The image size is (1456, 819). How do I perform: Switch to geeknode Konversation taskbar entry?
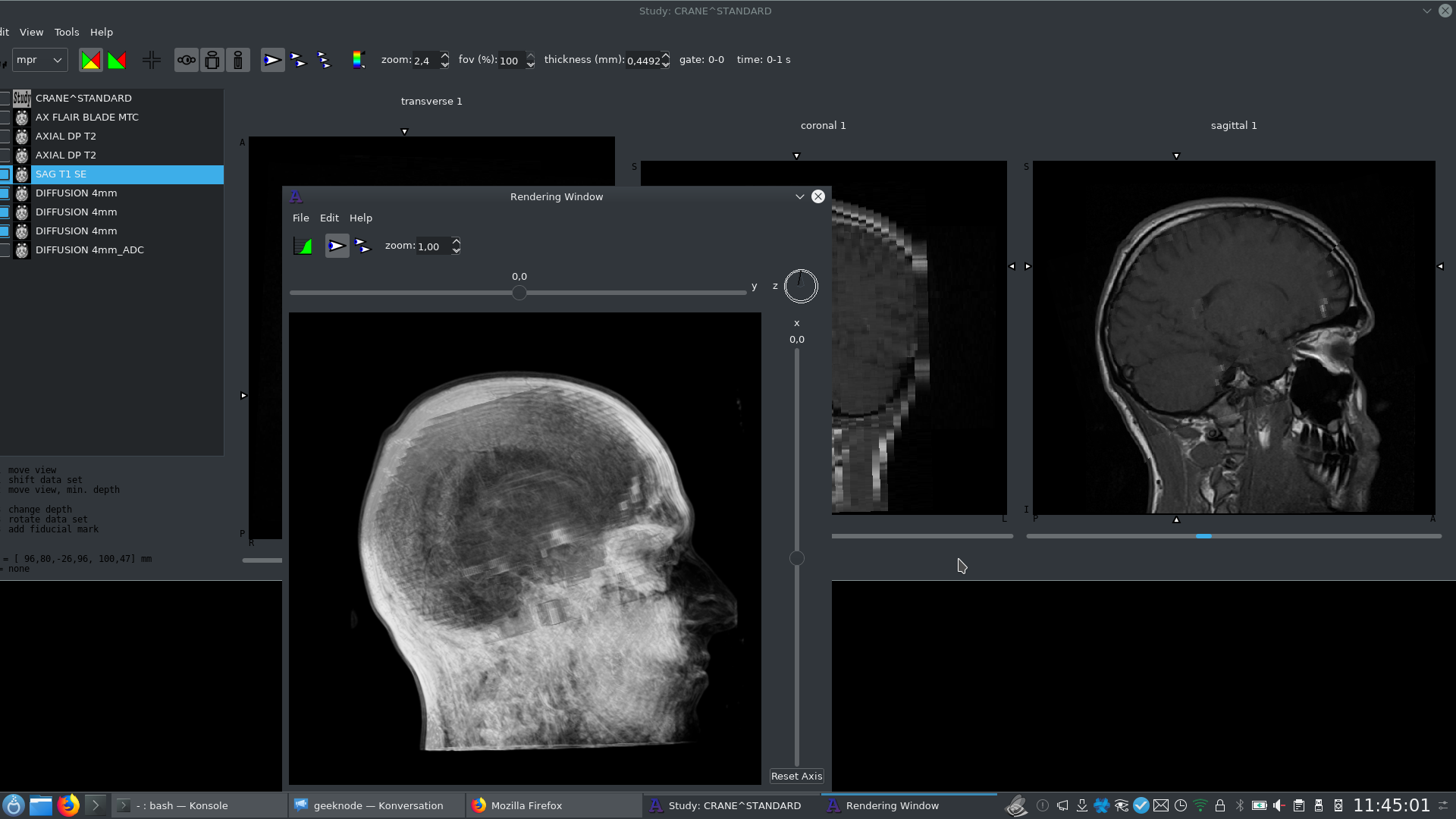click(378, 805)
